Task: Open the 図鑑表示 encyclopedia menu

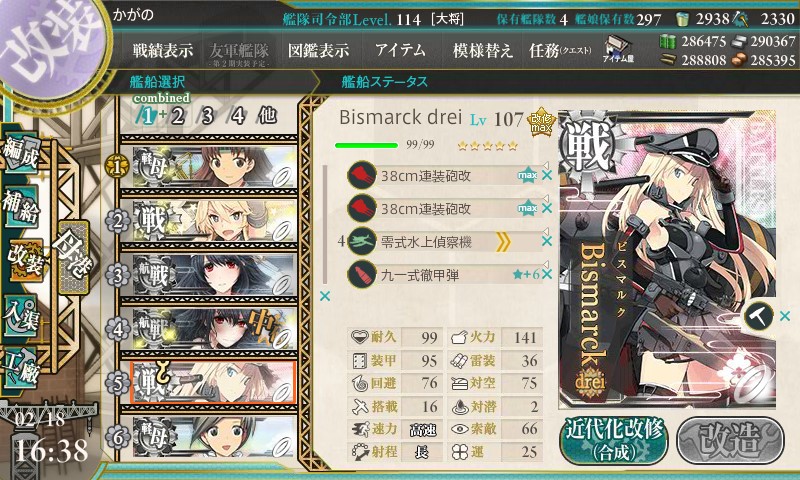Action: 318,50
